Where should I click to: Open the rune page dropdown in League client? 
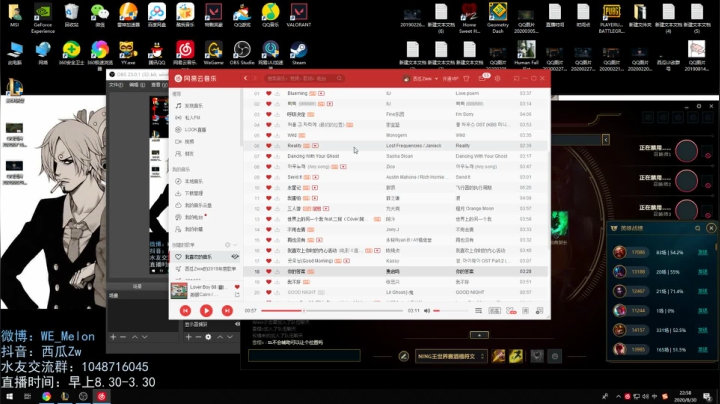point(450,356)
